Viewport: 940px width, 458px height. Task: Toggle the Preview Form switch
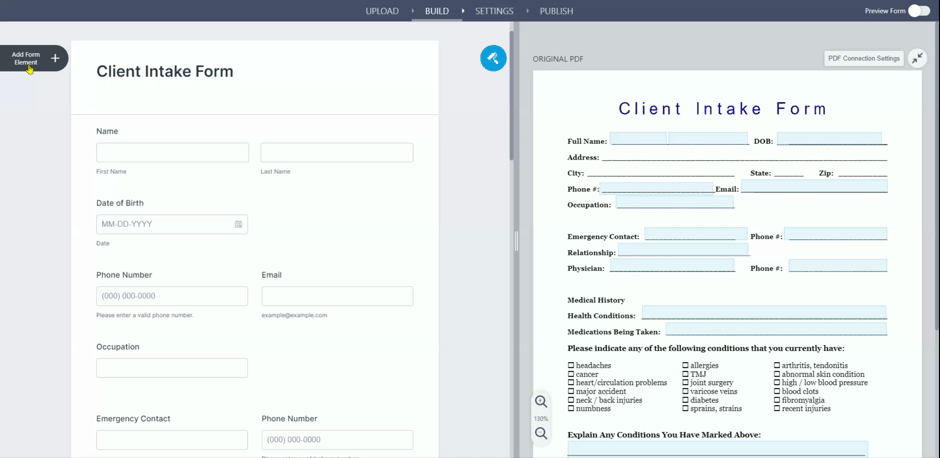pyautogui.click(x=918, y=11)
